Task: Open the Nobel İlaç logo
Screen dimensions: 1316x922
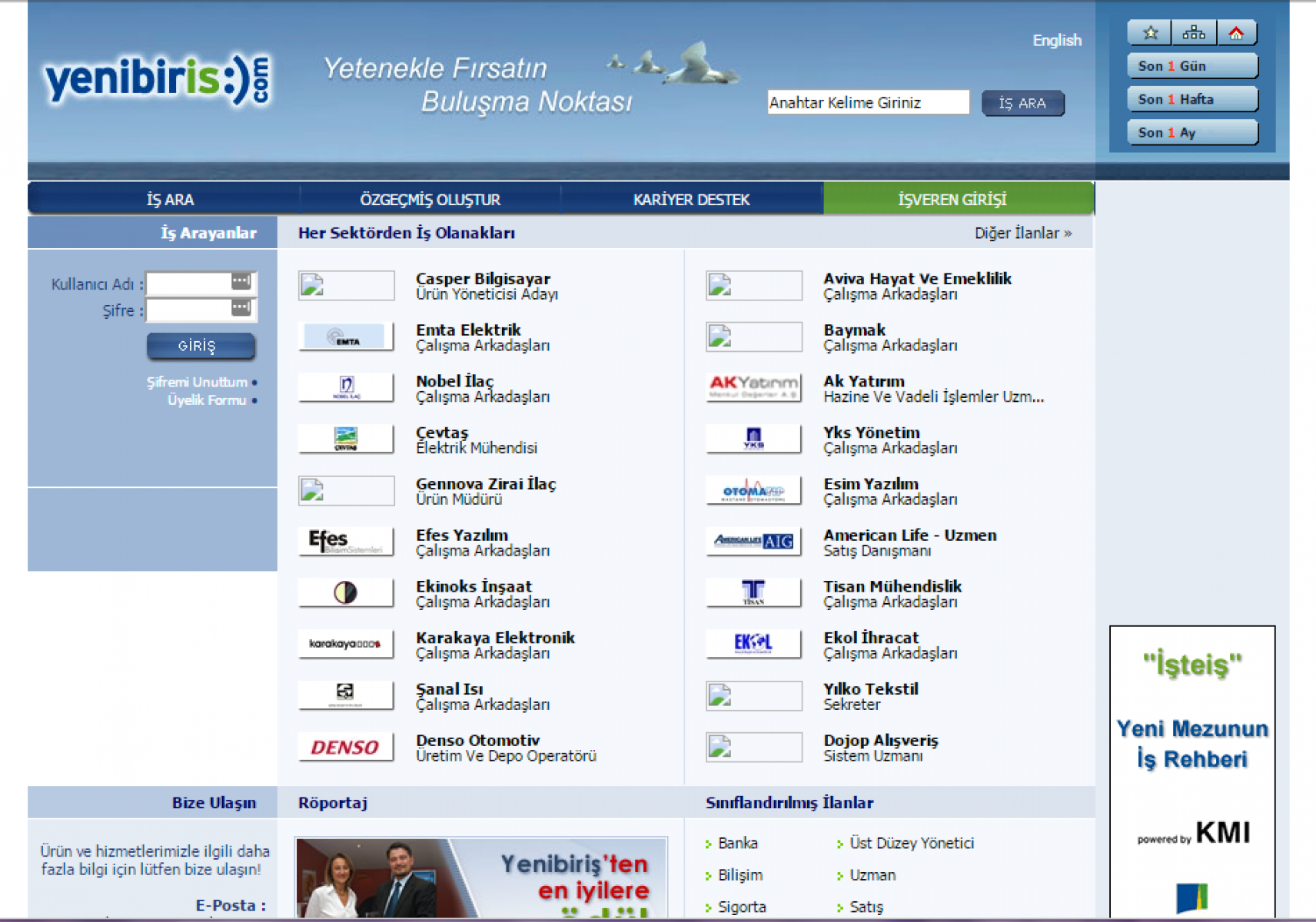Action: click(x=346, y=388)
